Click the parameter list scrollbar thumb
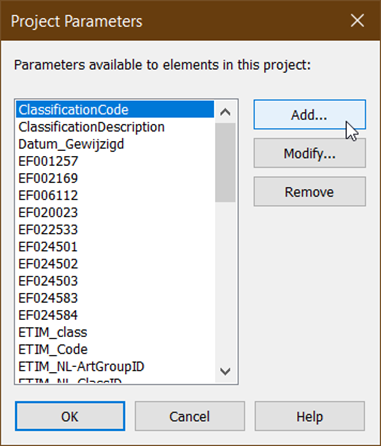Screen dimensions: 381x446 (225, 162)
